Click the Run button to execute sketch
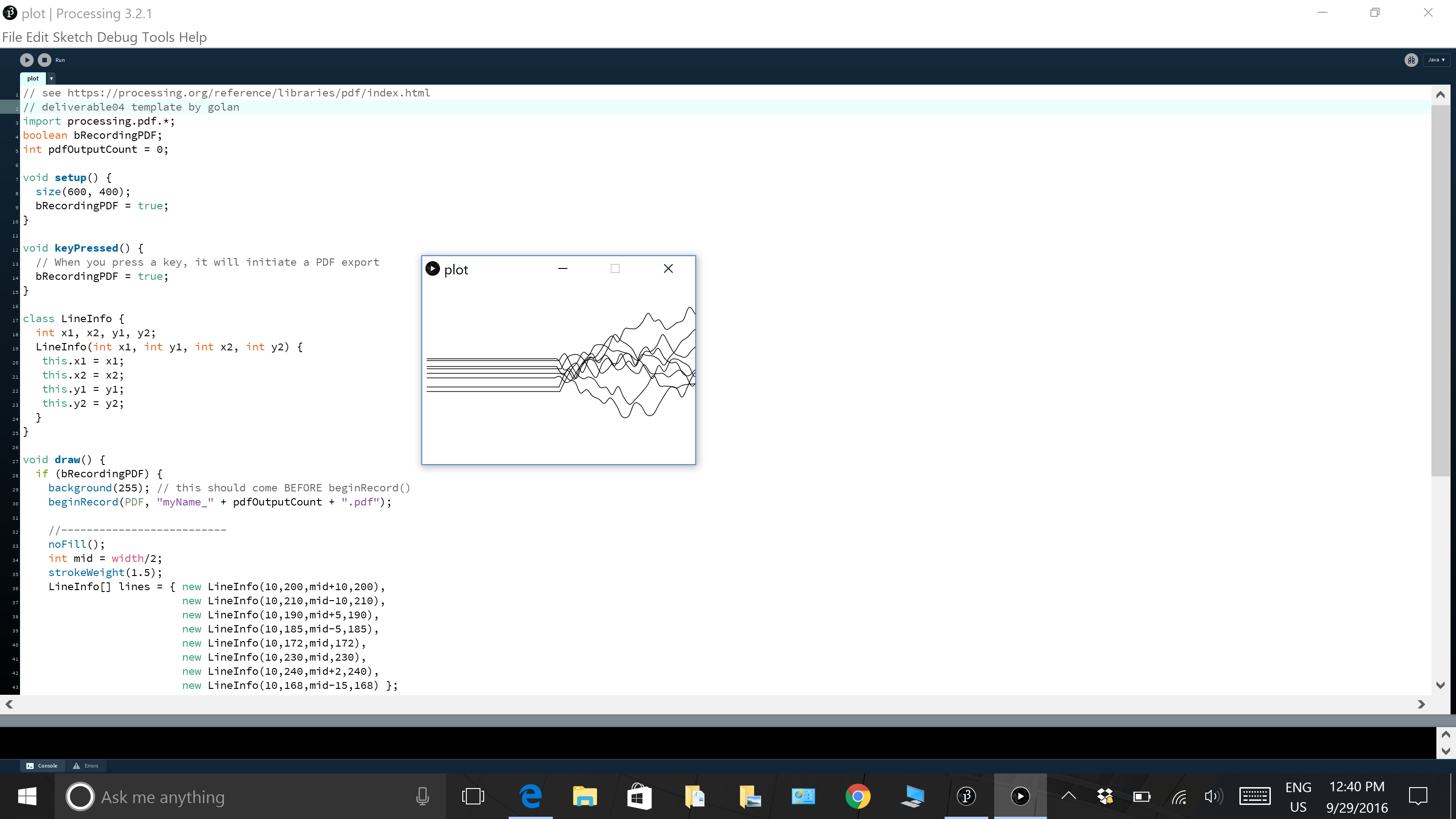This screenshot has height=819, width=1456. pyautogui.click(x=27, y=59)
